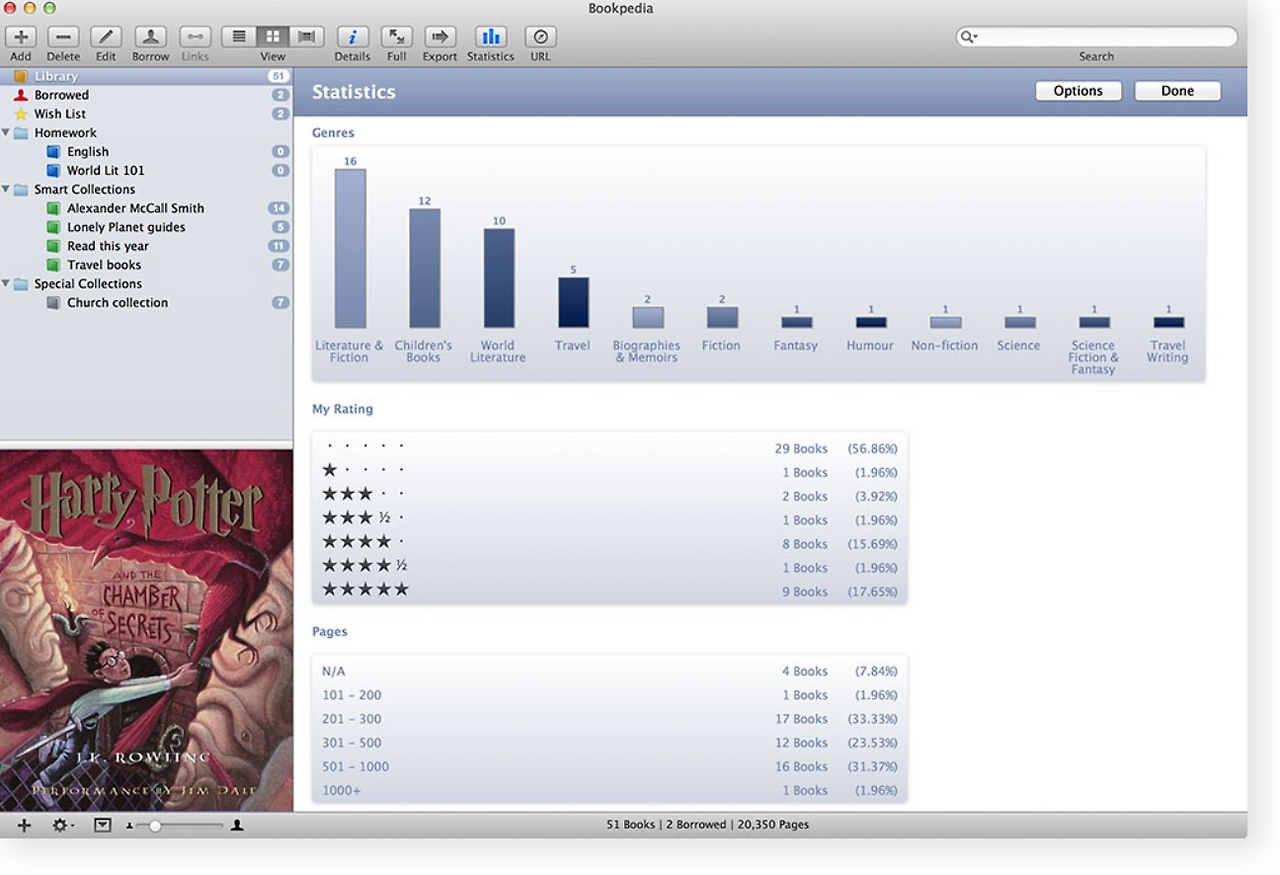Click the '1000+' pages row
1280x875 pixels.
point(610,790)
